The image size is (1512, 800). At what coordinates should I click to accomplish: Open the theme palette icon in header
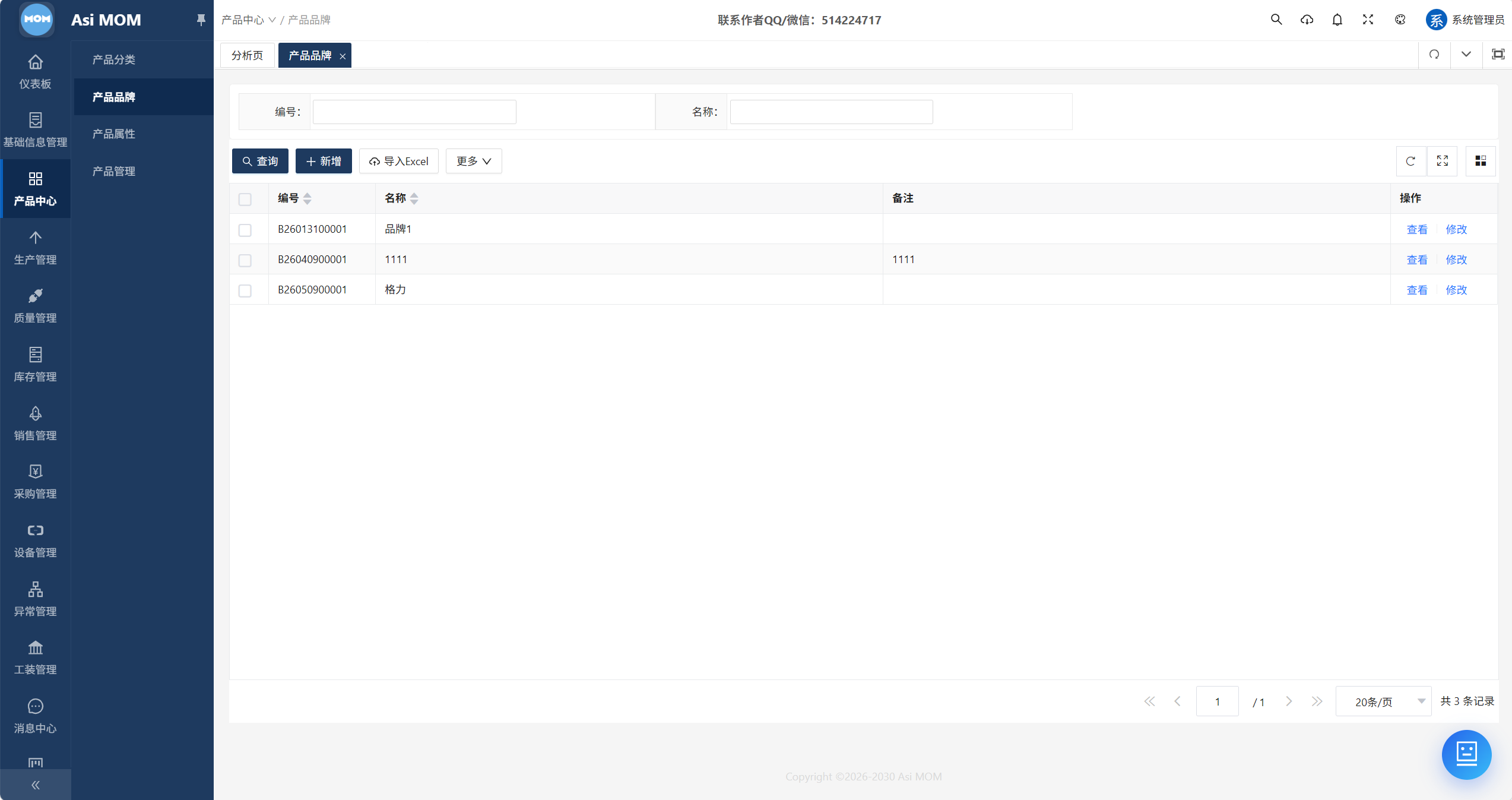(x=1400, y=20)
